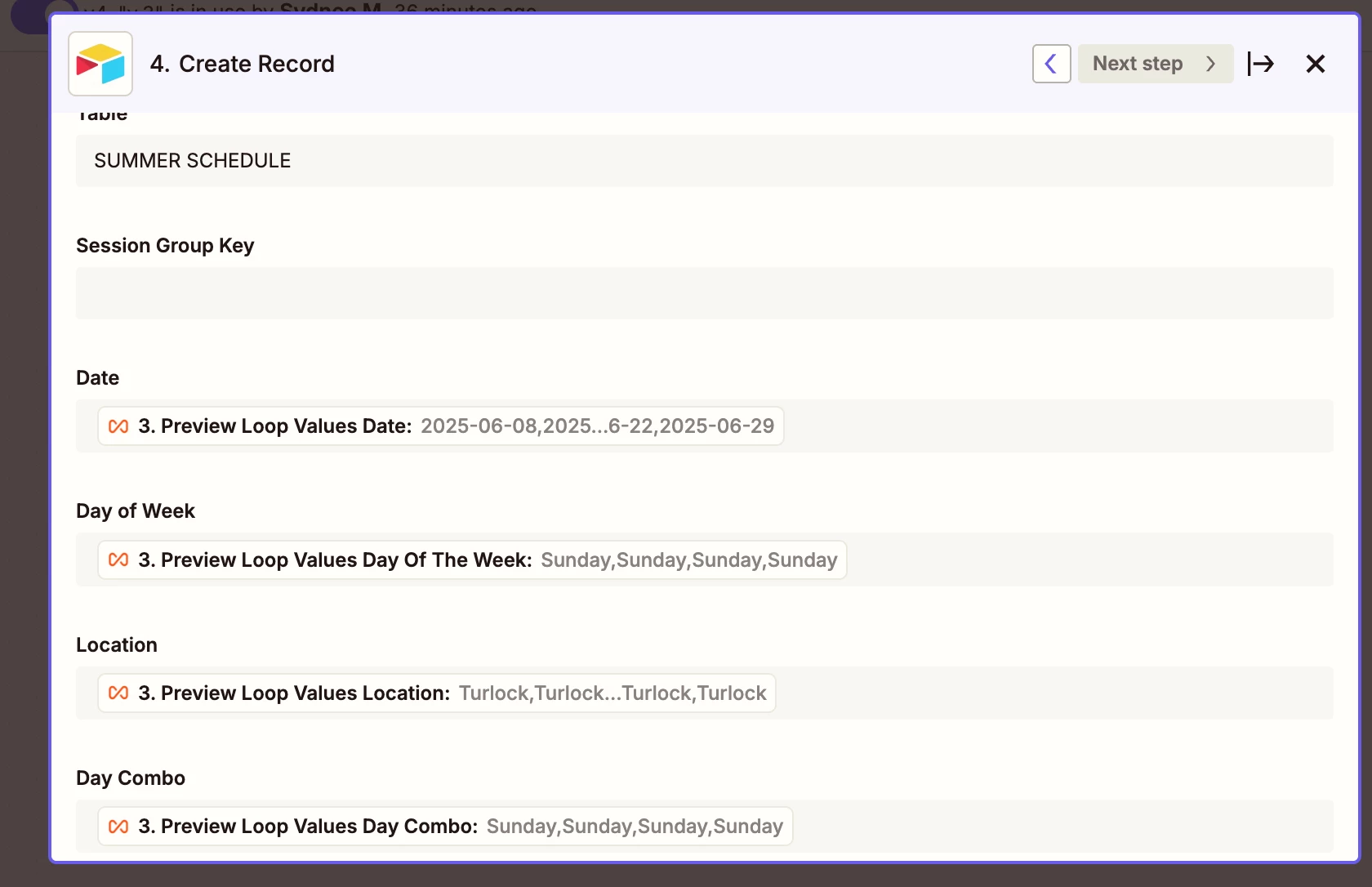The height and width of the screenshot is (887, 1372).
Task: Select the Preview Loop Values Day Combo pill
Action: click(x=445, y=827)
